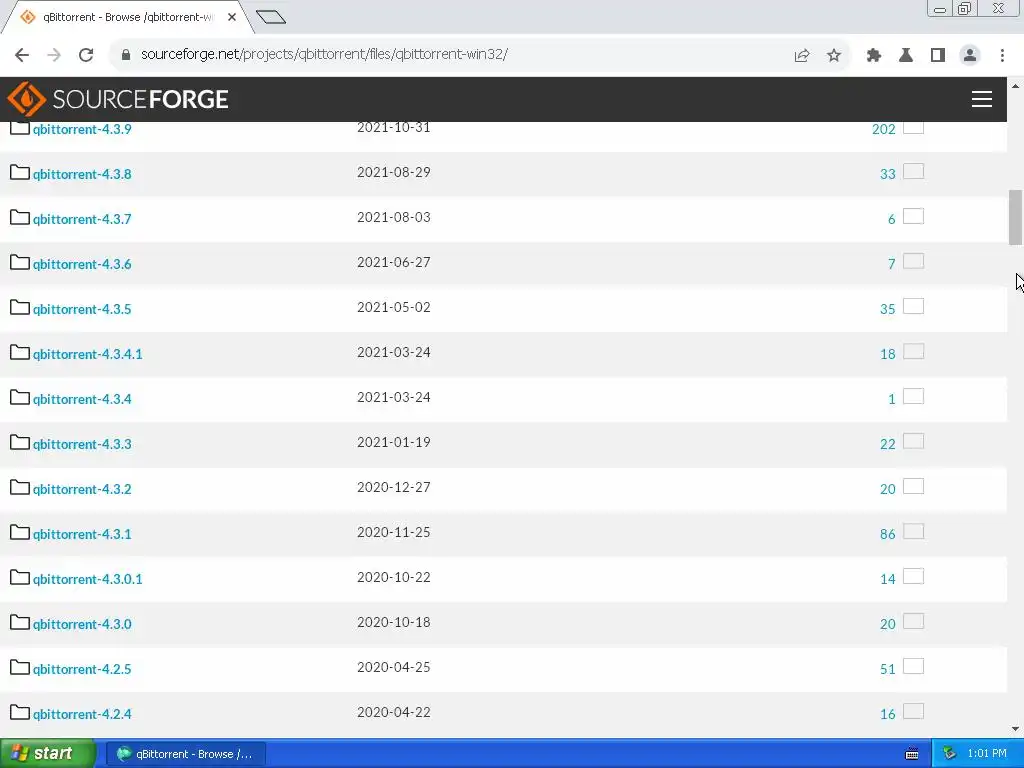
Task: Check the box for qbittorrent-4.3.4.1 row
Action: [914, 351]
